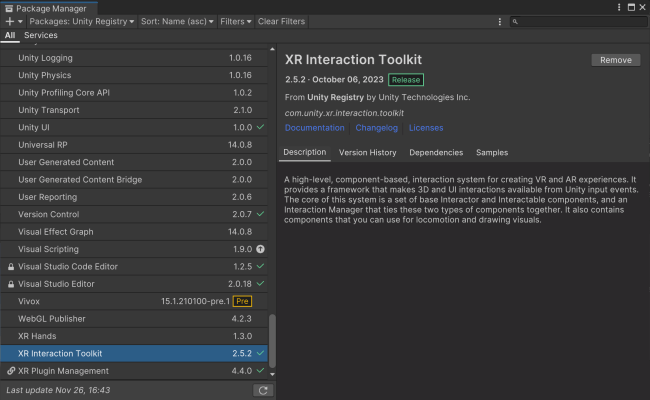Click the installed checkmark on Visual Studio Editor
Viewport: 650px width, 400px height.
(x=260, y=284)
